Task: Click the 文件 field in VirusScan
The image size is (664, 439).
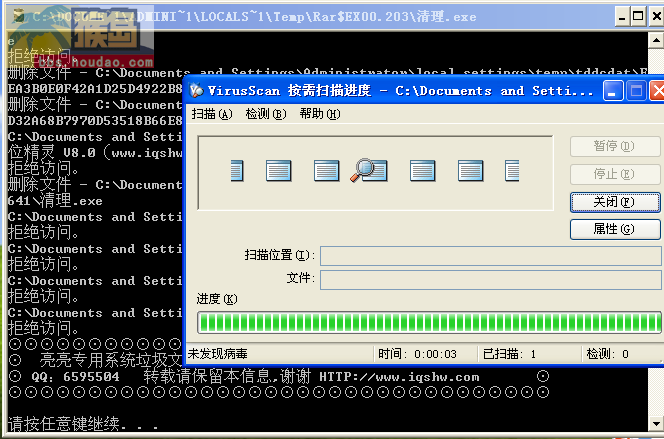Action: [491, 279]
